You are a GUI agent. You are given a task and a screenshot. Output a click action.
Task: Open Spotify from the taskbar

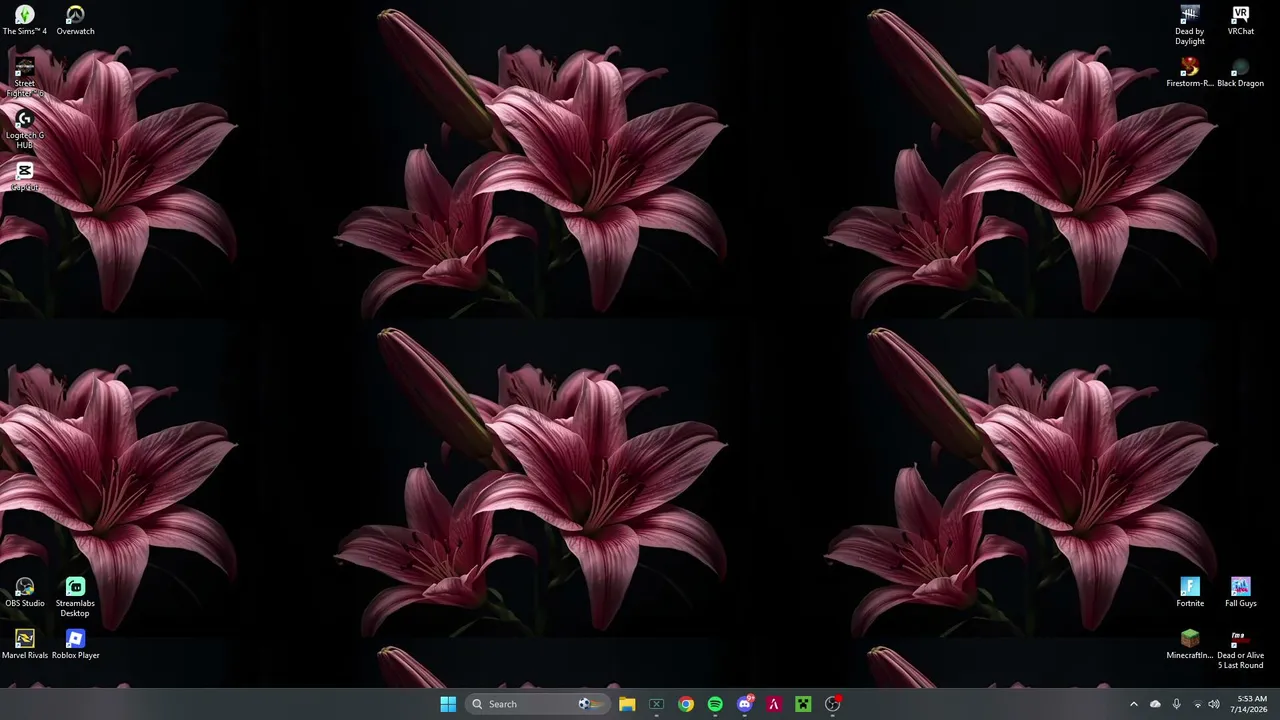pyautogui.click(x=715, y=704)
